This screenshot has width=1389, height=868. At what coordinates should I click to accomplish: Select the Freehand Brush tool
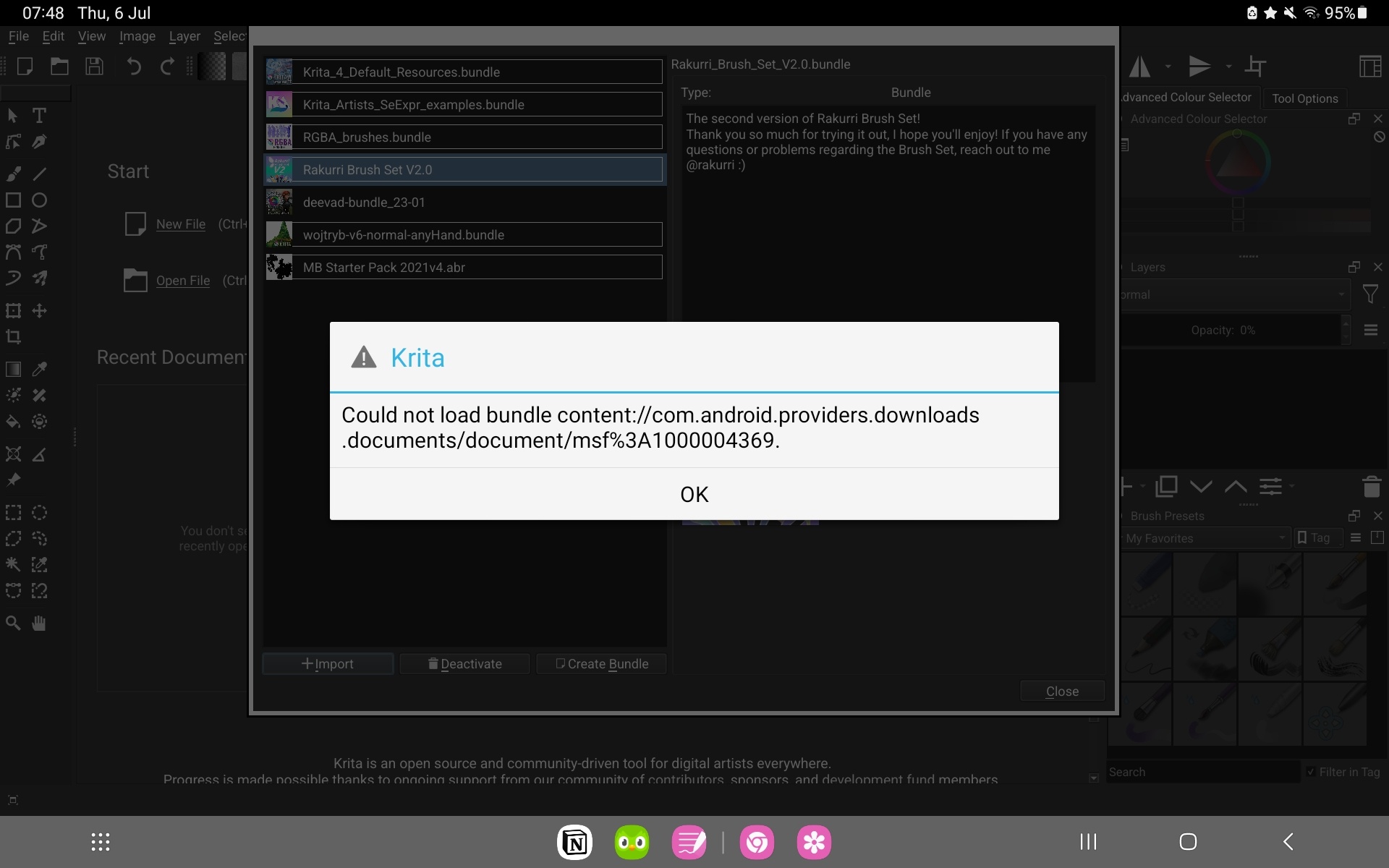(x=13, y=174)
